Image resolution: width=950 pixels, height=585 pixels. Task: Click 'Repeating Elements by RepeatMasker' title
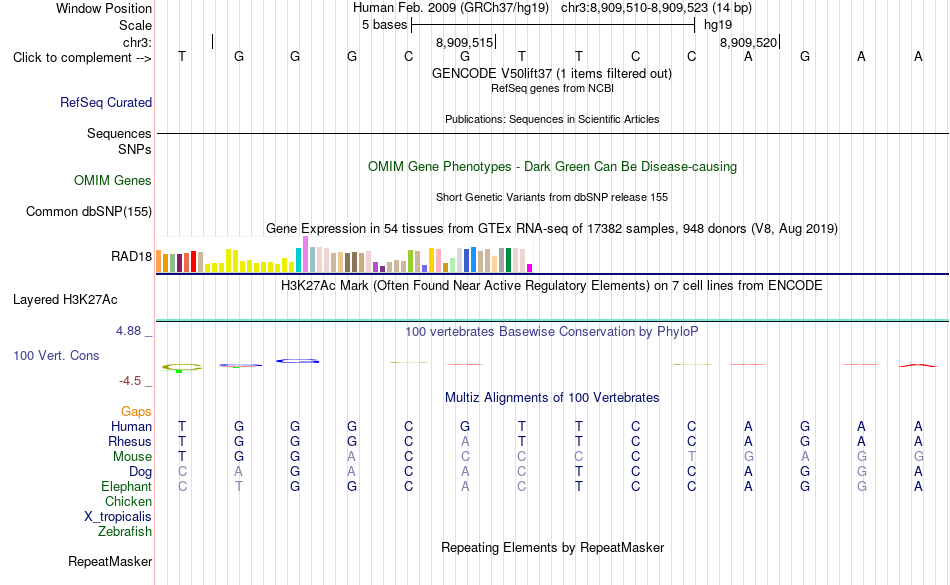coord(553,547)
